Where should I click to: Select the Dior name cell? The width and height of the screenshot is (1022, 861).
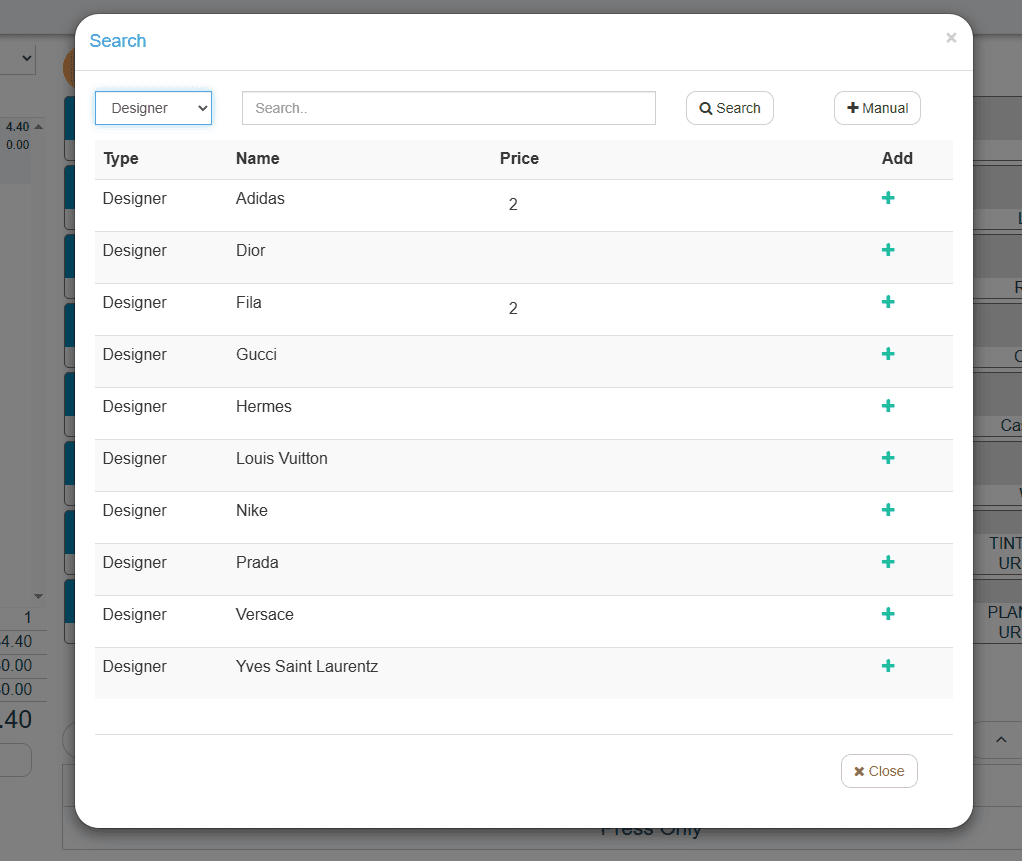pos(250,250)
